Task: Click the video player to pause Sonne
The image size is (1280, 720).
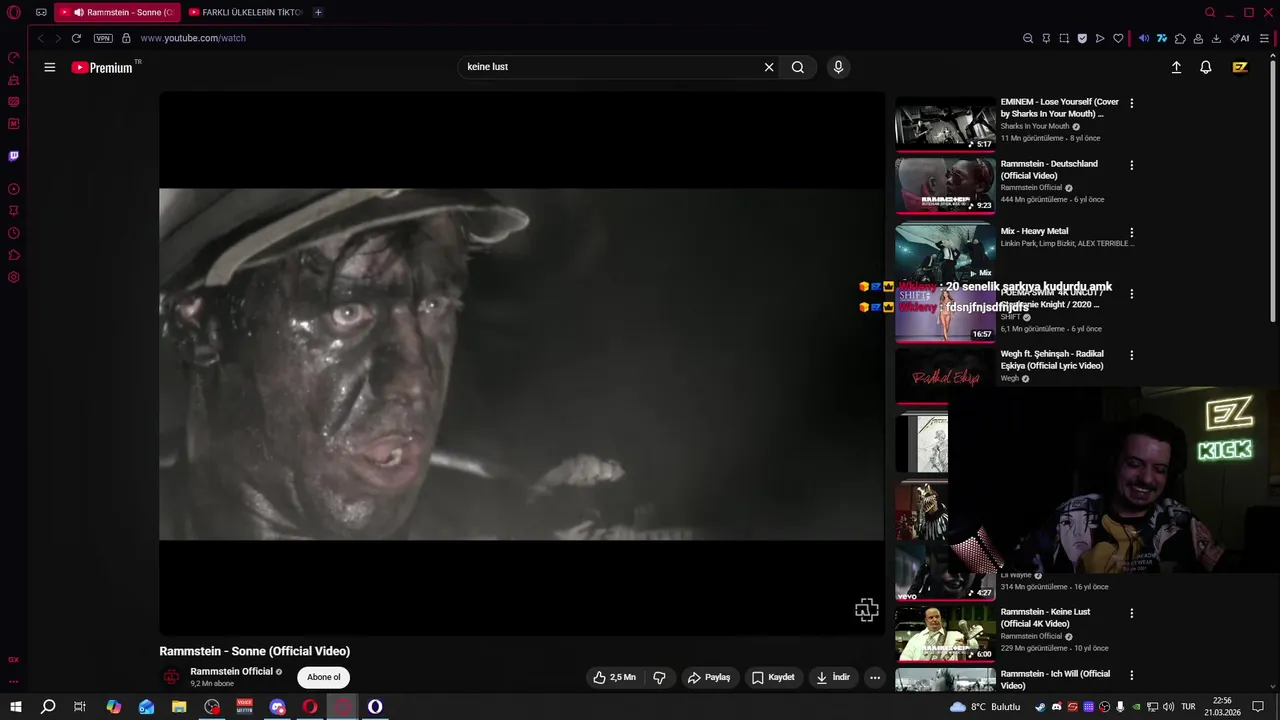Action: [522, 364]
